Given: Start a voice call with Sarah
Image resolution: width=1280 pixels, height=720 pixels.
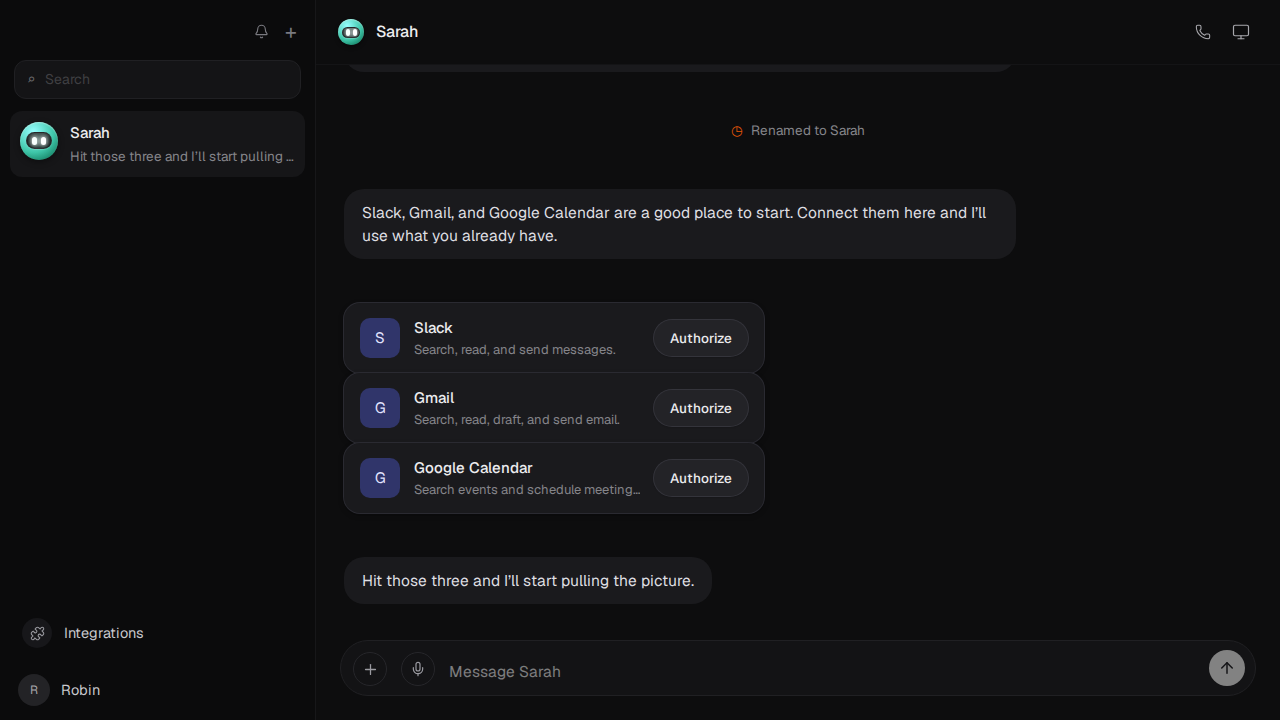Looking at the screenshot, I should pyautogui.click(x=1203, y=32).
